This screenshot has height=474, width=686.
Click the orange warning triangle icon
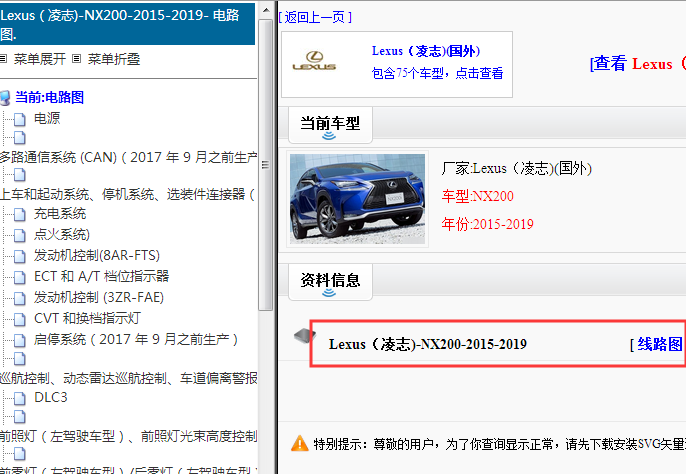click(300, 443)
